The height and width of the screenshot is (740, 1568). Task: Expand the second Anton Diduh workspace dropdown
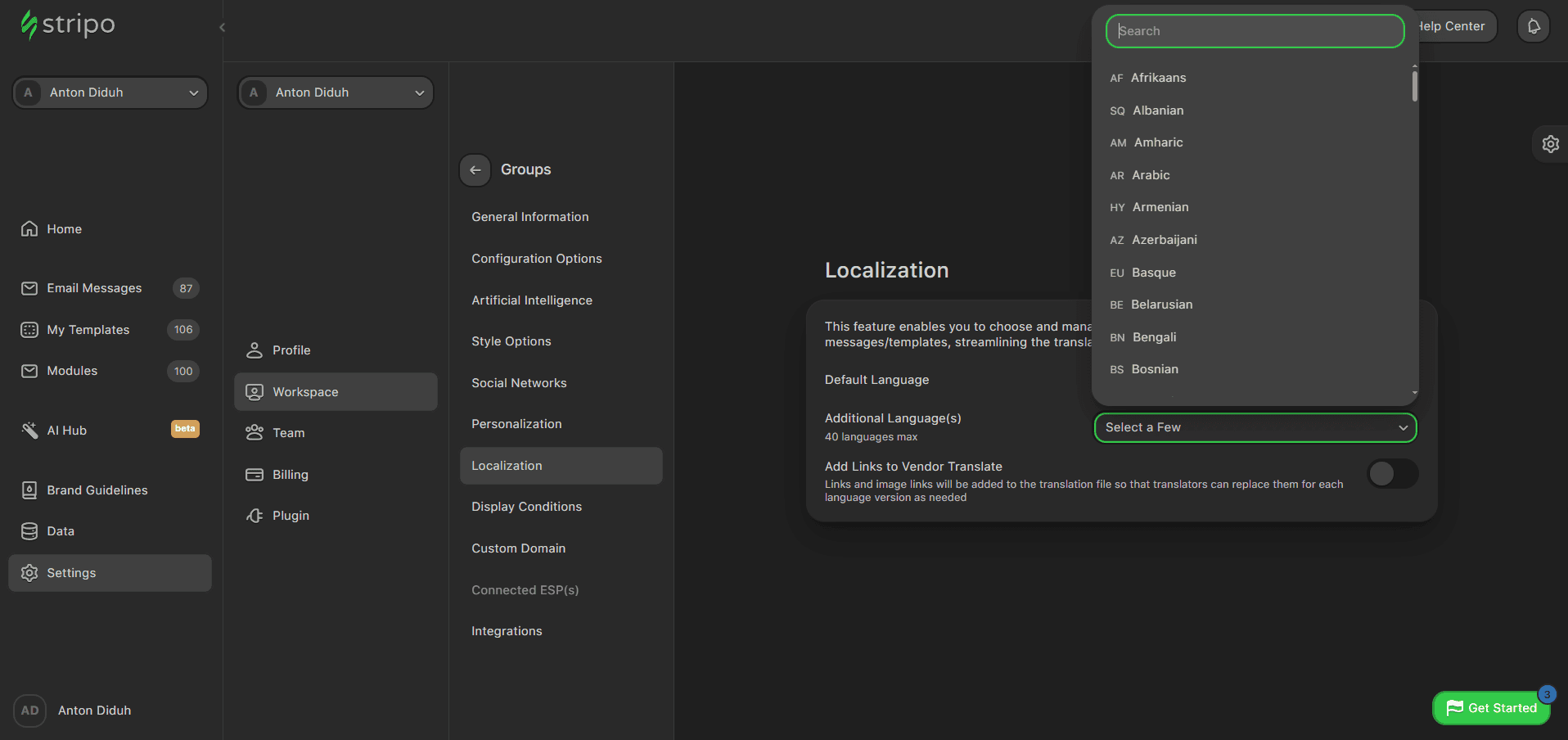pos(336,92)
